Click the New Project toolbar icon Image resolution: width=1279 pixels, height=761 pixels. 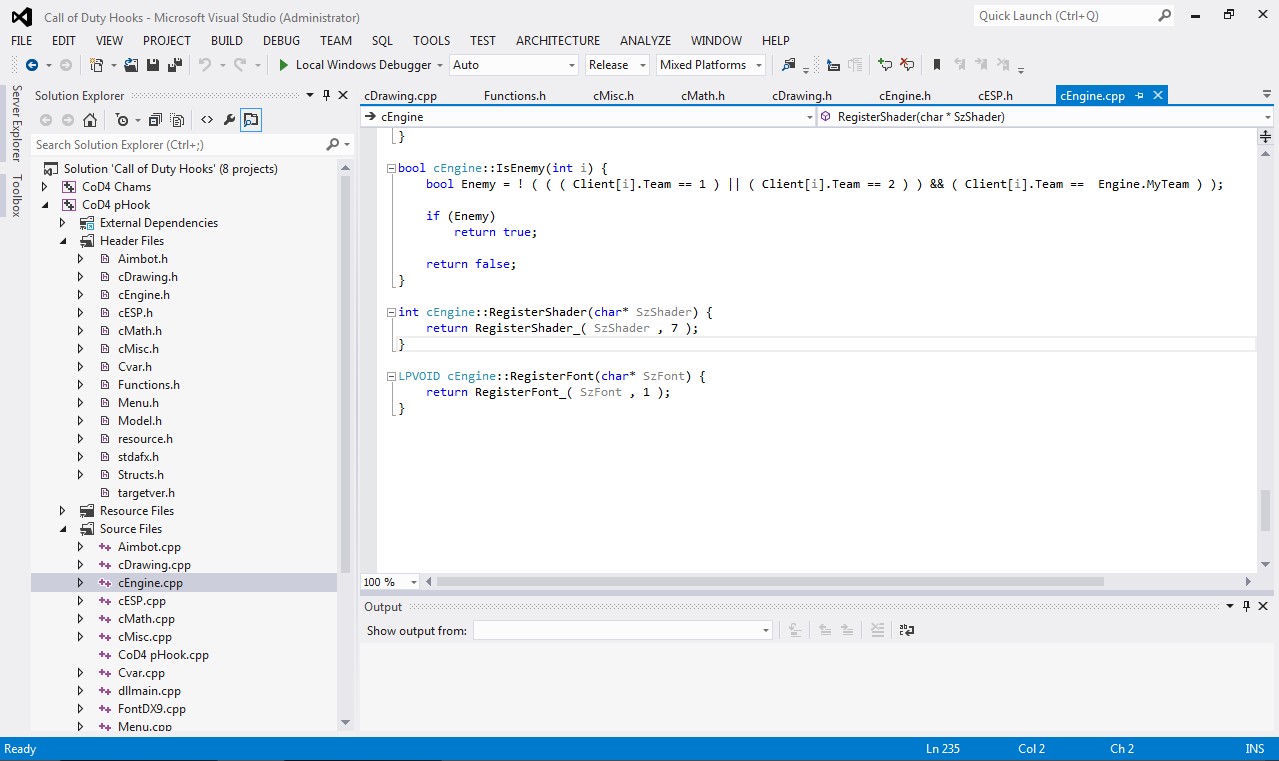coord(97,65)
